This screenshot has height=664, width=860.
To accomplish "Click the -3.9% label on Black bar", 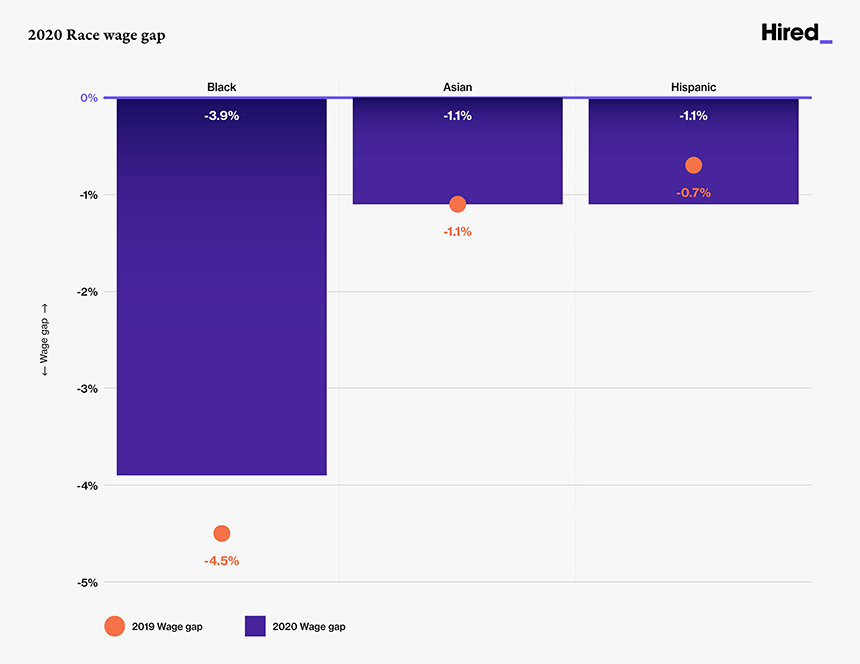I will pyautogui.click(x=222, y=116).
